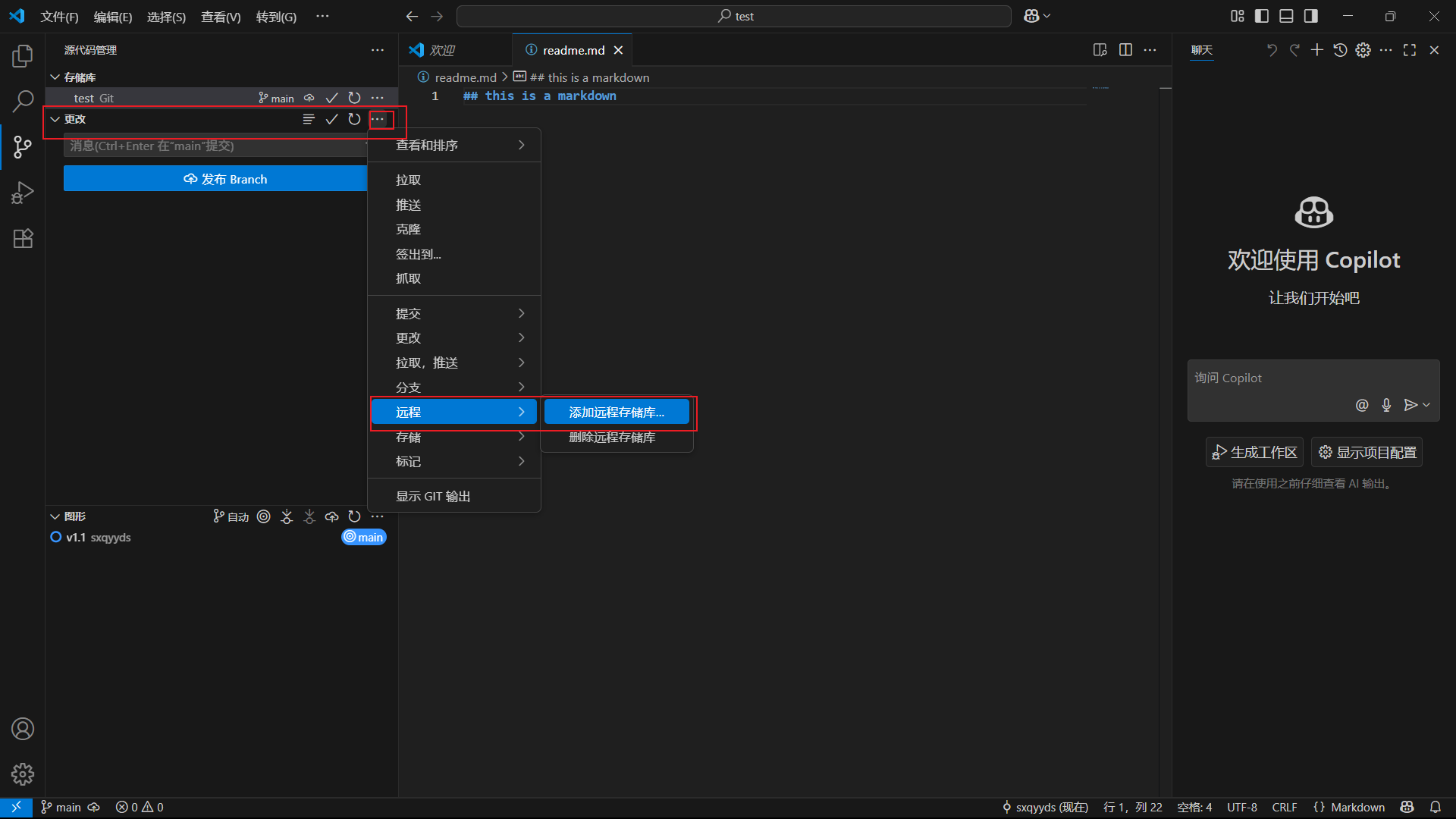Image resolution: width=1456 pixels, height=819 pixels.
Task: Click the 生成工作区 button
Action: coord(1254,452)
